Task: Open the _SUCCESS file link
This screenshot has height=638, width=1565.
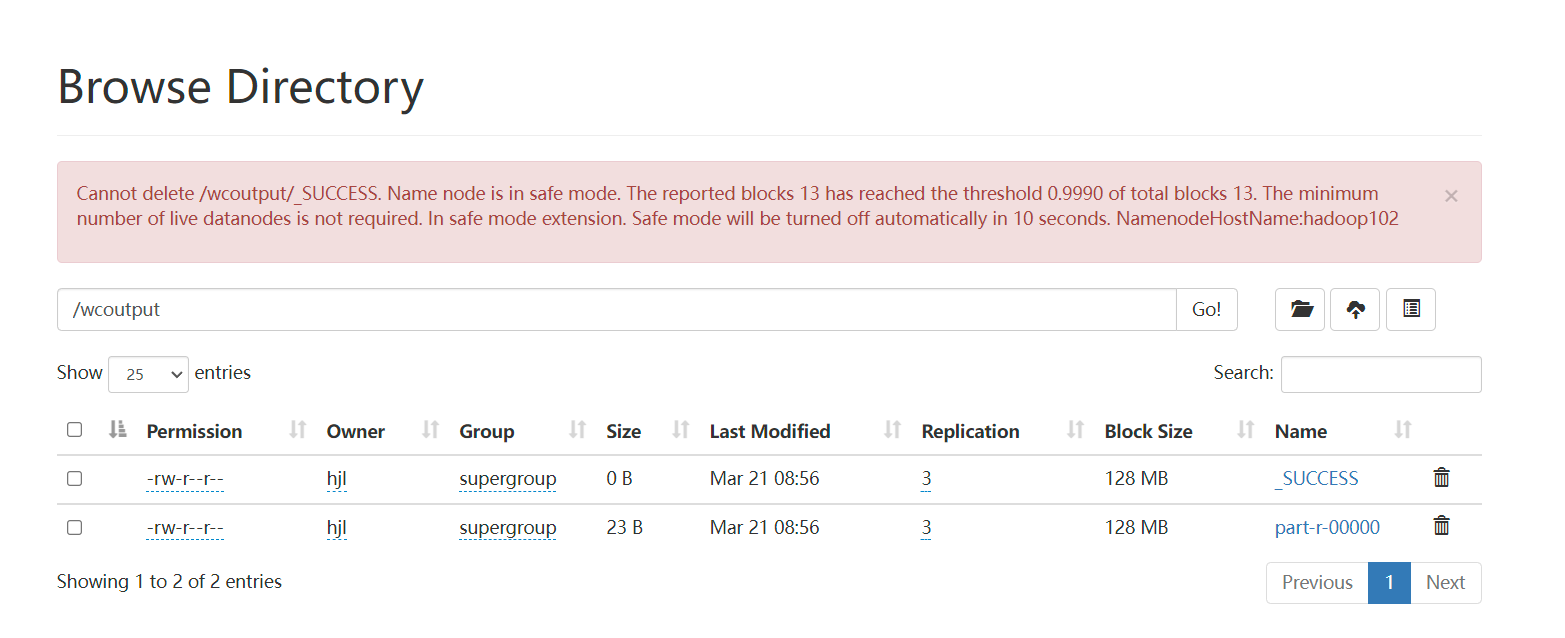Action: pyautogui.click(x=1316, y=478)
